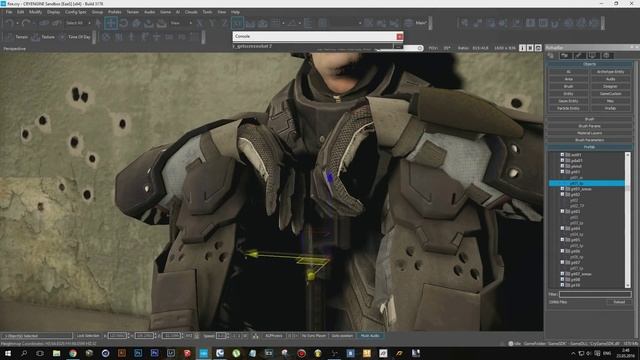The height and width of the screenshot is (360, 640).
Task: Click the X coordinate field in status bar
Action: [118, 336]
